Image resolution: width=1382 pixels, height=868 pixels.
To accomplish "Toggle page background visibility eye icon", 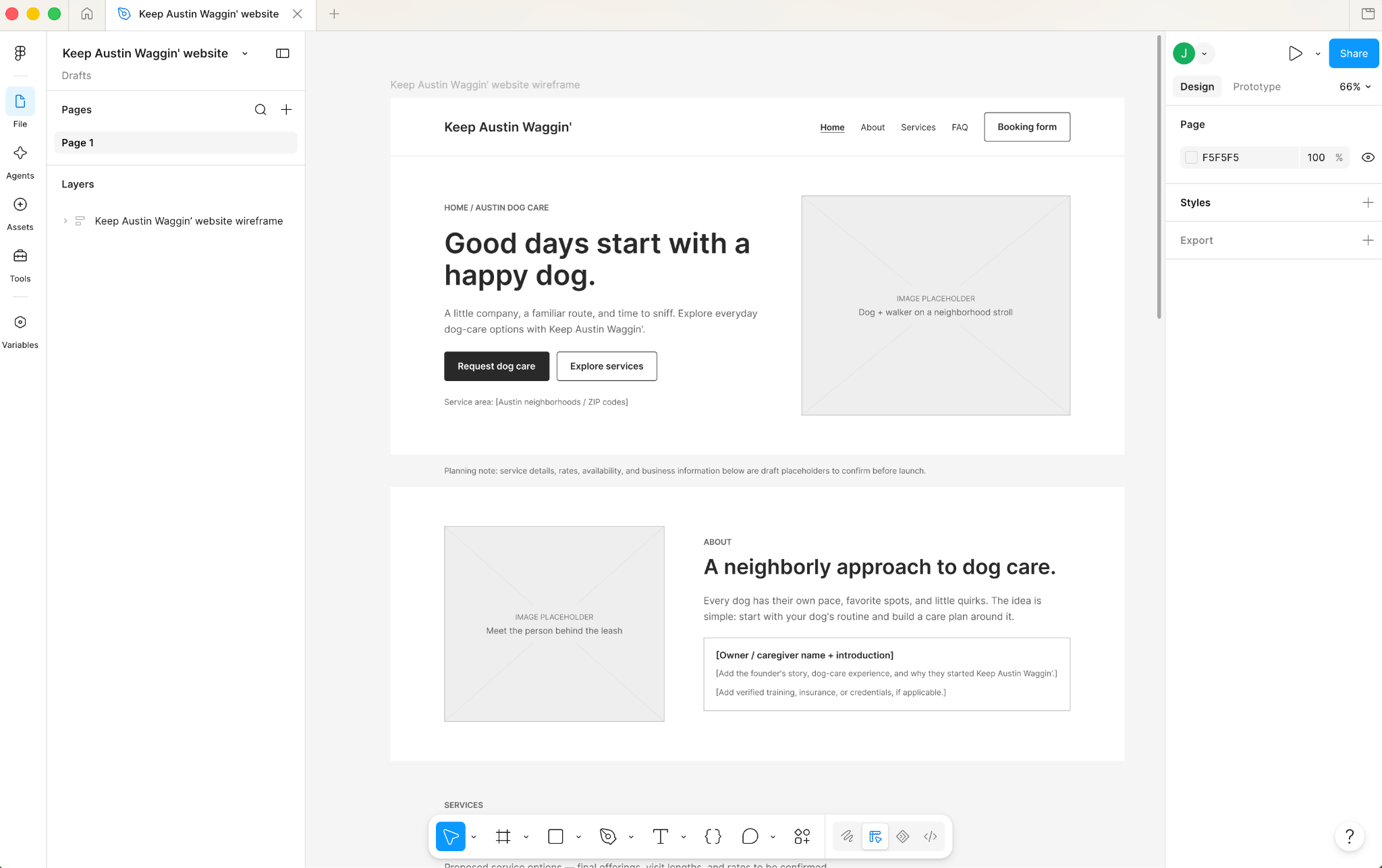I will 1368,157.
